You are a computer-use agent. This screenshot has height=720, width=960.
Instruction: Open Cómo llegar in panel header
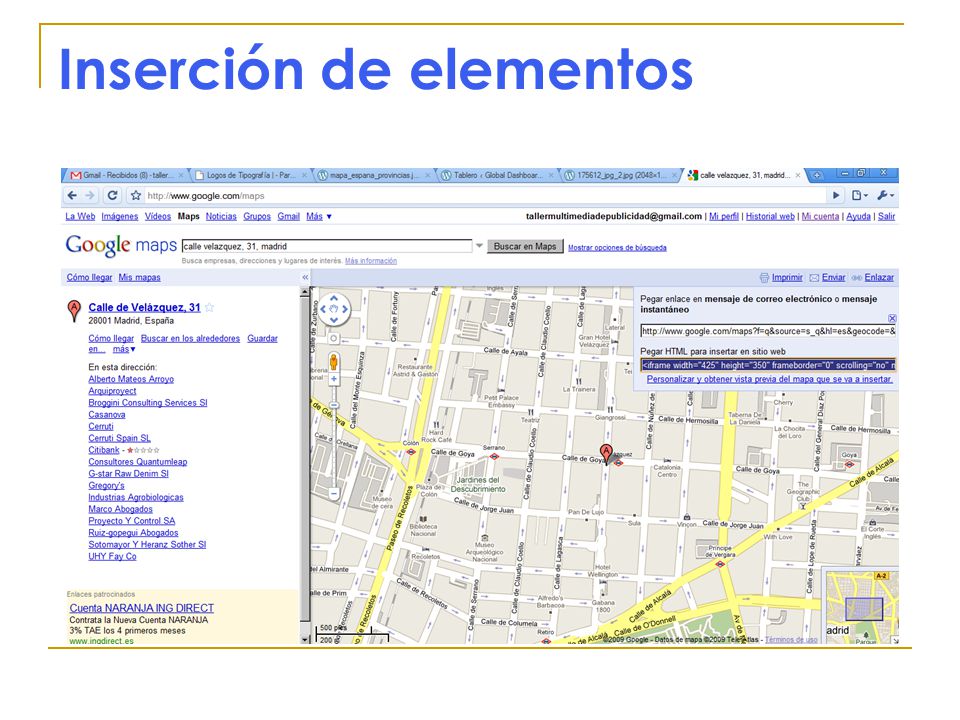coord(89,277)
